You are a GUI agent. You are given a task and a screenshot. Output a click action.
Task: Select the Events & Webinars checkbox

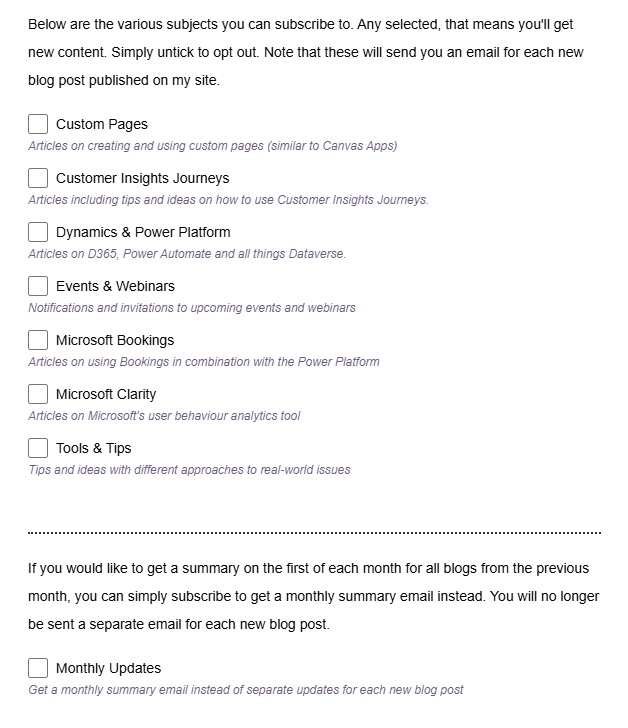click(x=38, y=286)
